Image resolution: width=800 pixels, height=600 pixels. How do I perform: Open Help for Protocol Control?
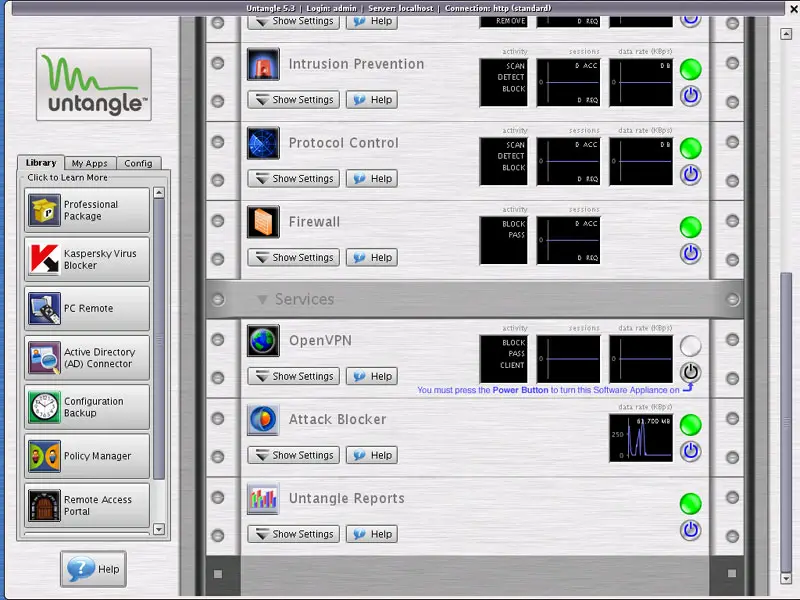tap(372, 179)
